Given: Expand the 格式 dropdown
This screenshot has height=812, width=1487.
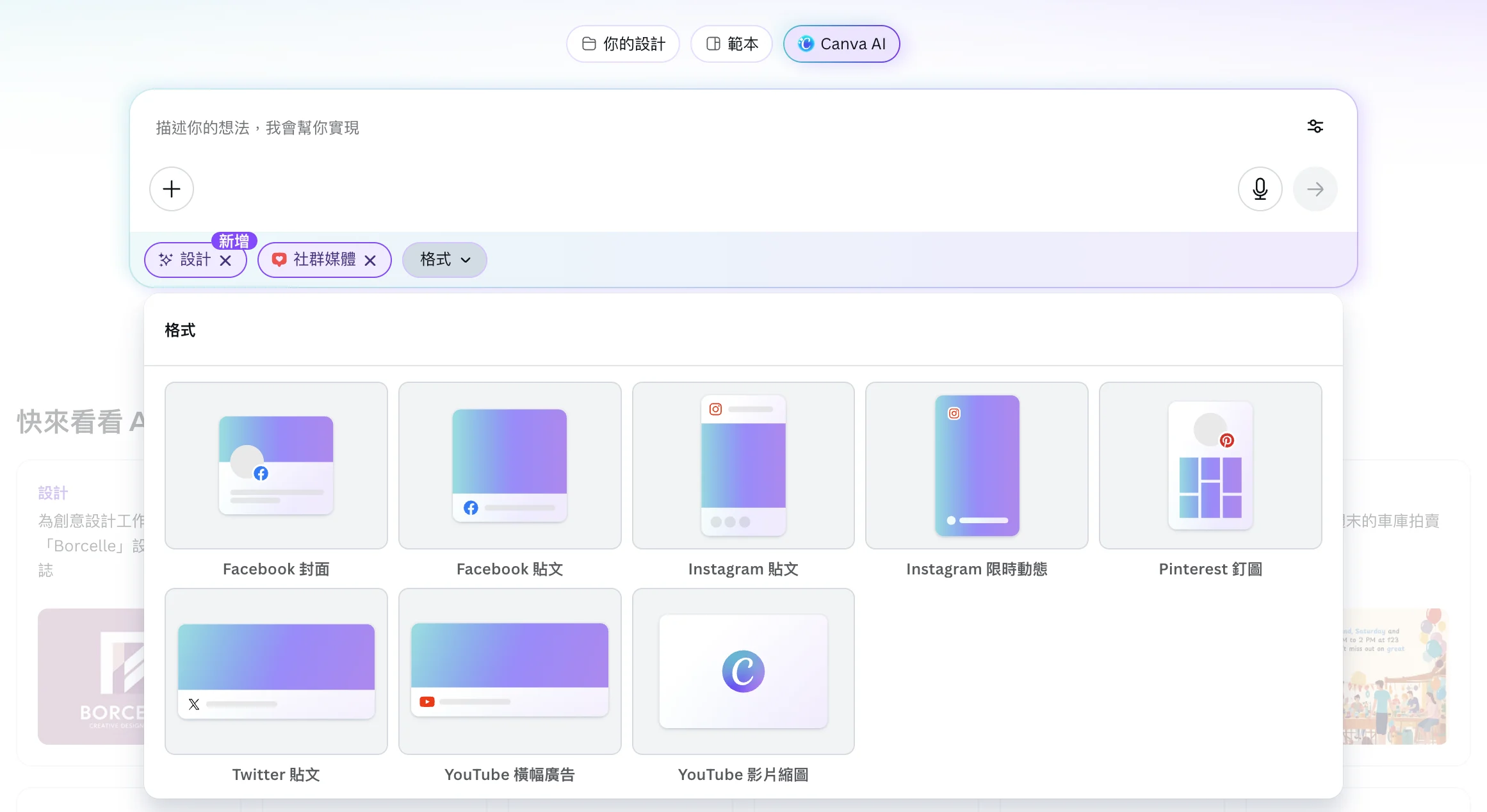Looking at the screenshot, I should click(444, 259).
